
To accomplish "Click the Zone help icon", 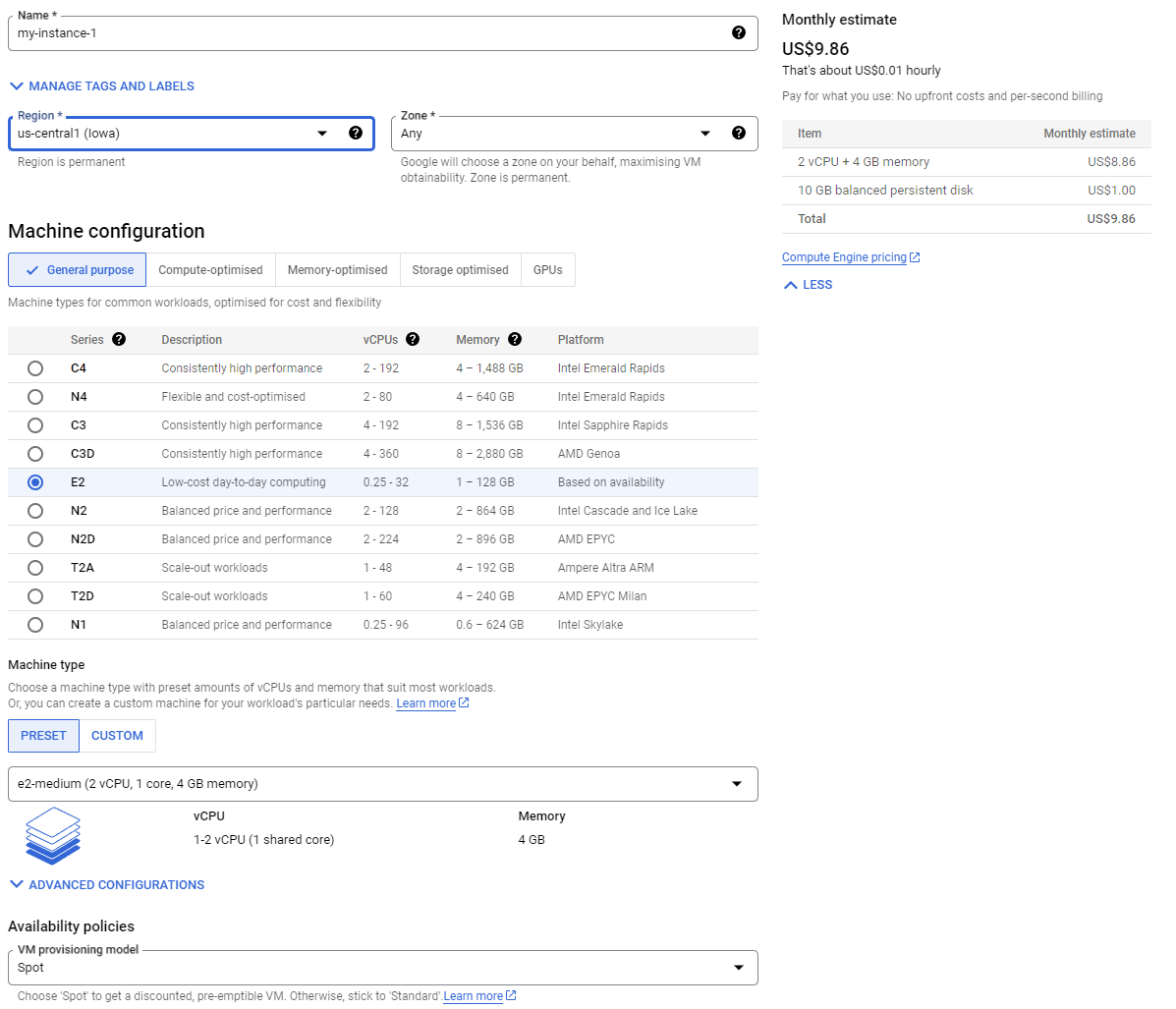I will [x=739, y=132].
